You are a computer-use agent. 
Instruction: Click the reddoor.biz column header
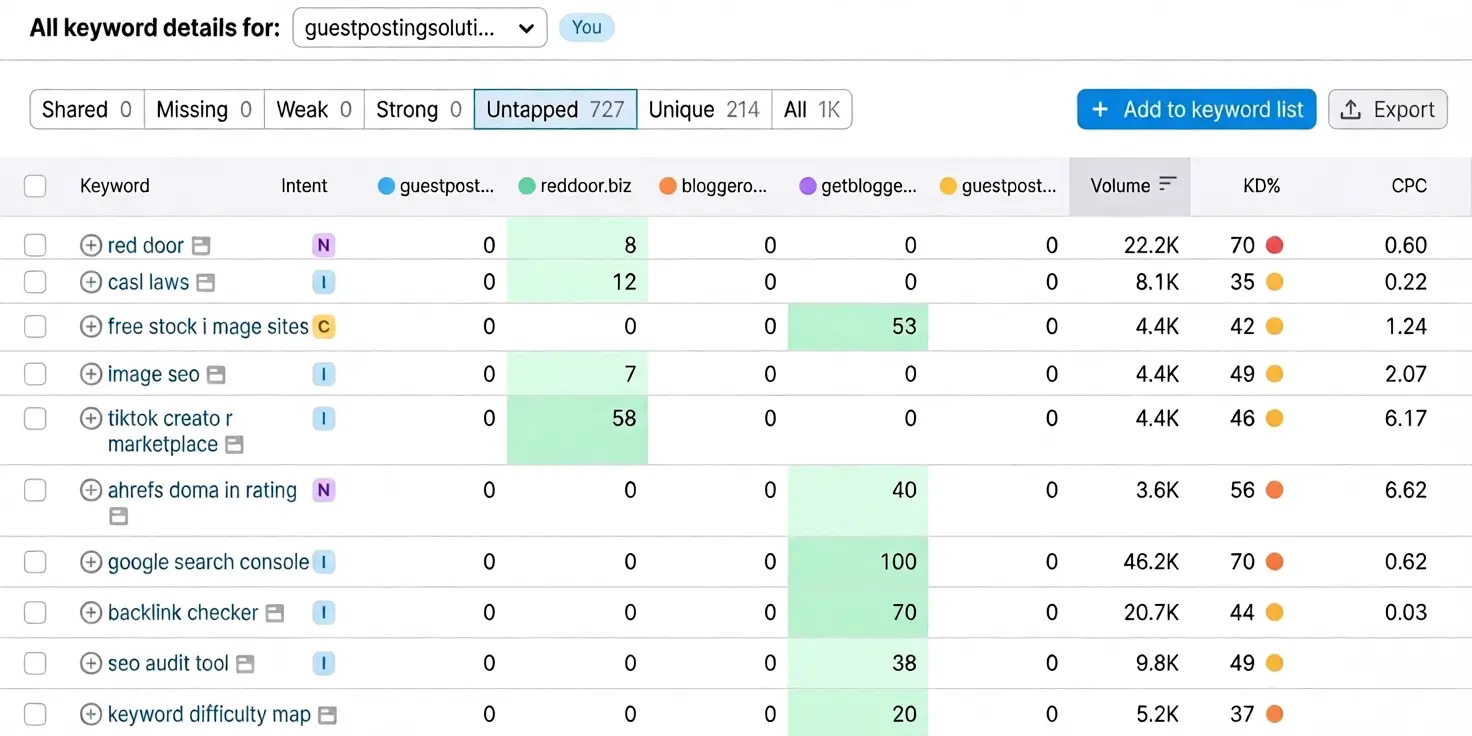pos(576,186)
